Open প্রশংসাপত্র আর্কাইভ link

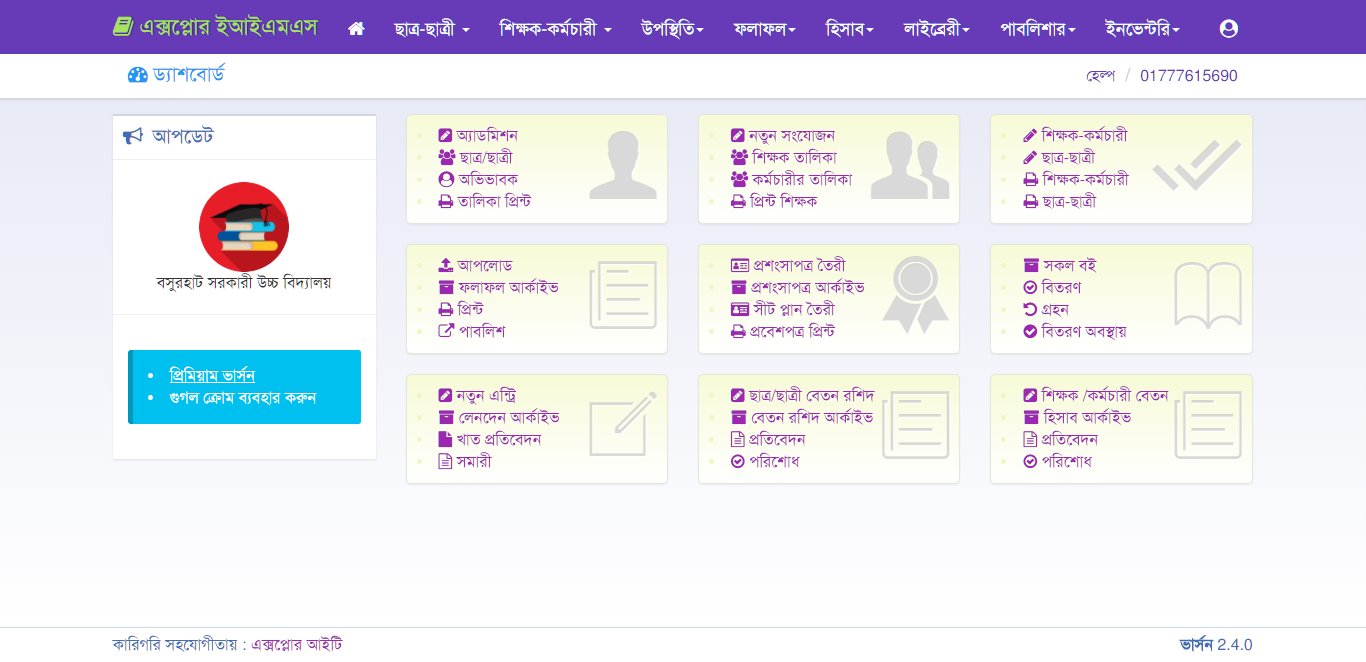(808, 288)
